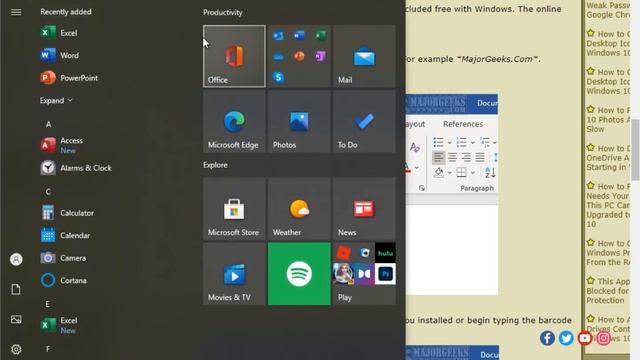Open Cortana from app list

pos(64,280)
